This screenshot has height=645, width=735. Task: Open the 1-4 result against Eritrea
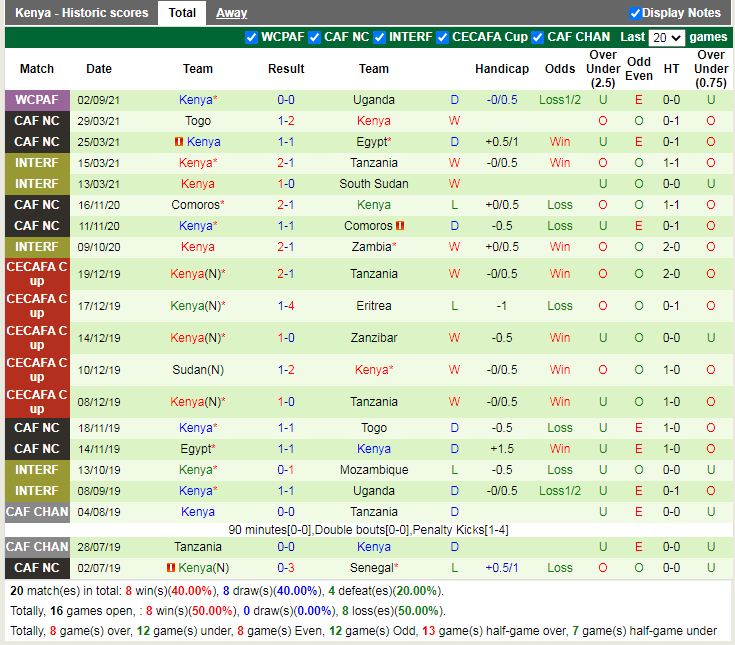pyautogui.click(x=286, y=306)
